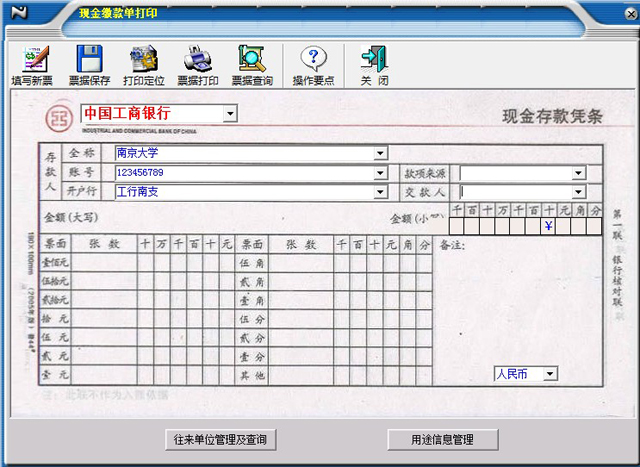Screen dimensions: 640x467
Task: Click the 张数 cell for 伍拾元
Action: 104,281
